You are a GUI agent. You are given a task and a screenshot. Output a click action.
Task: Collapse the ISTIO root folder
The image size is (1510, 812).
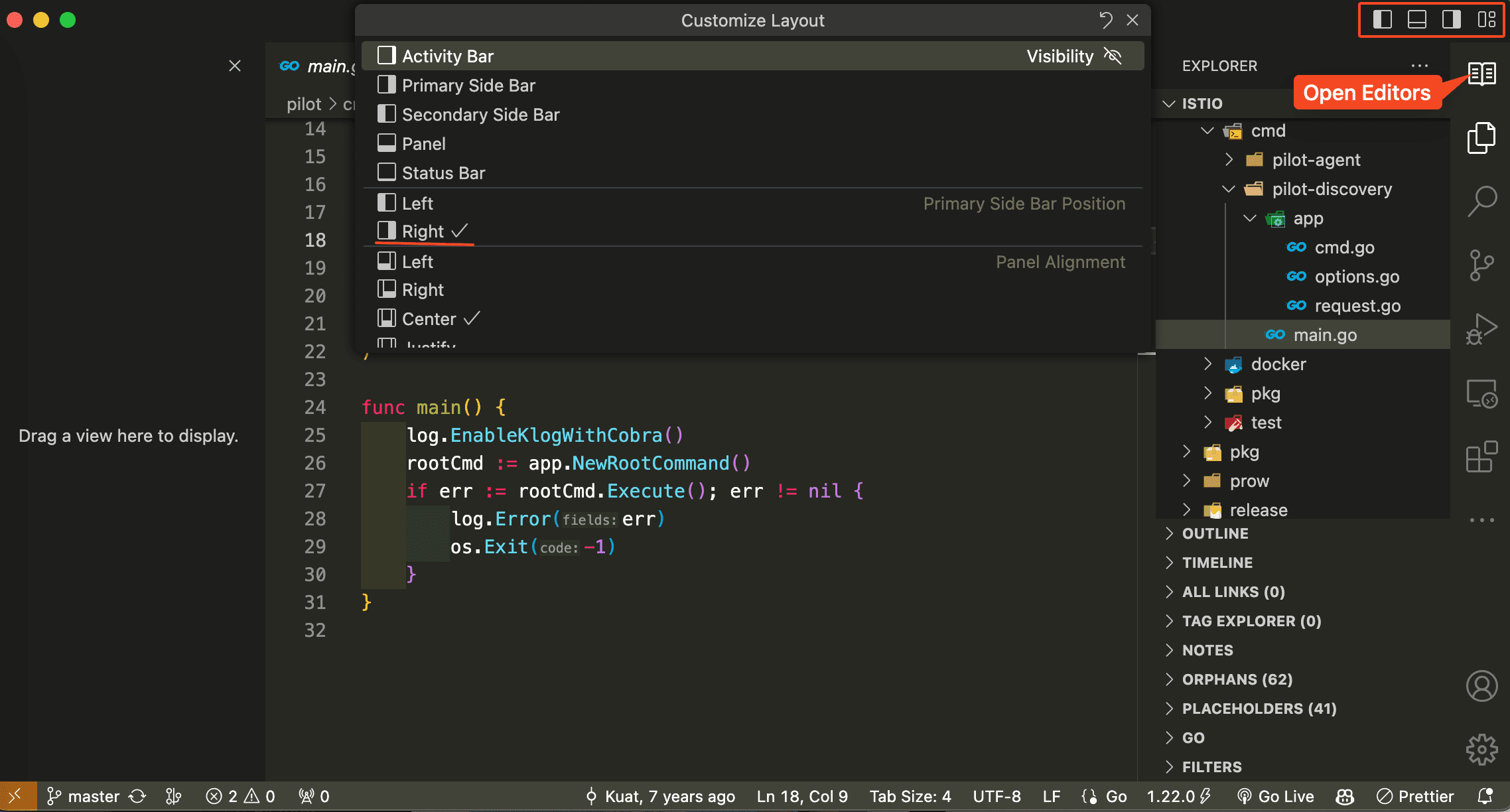pyautogui.click(x=1168, y=103)
